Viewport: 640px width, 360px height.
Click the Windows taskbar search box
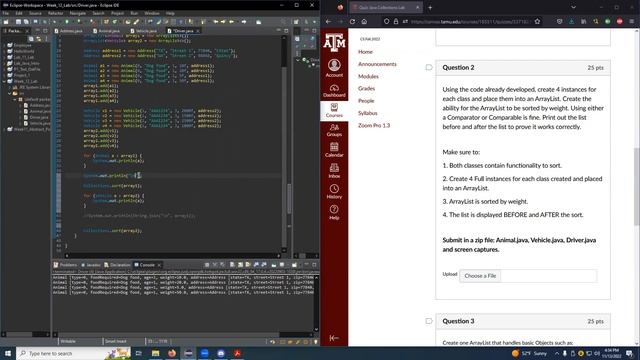pyautogui.click(x=73, y=353)
